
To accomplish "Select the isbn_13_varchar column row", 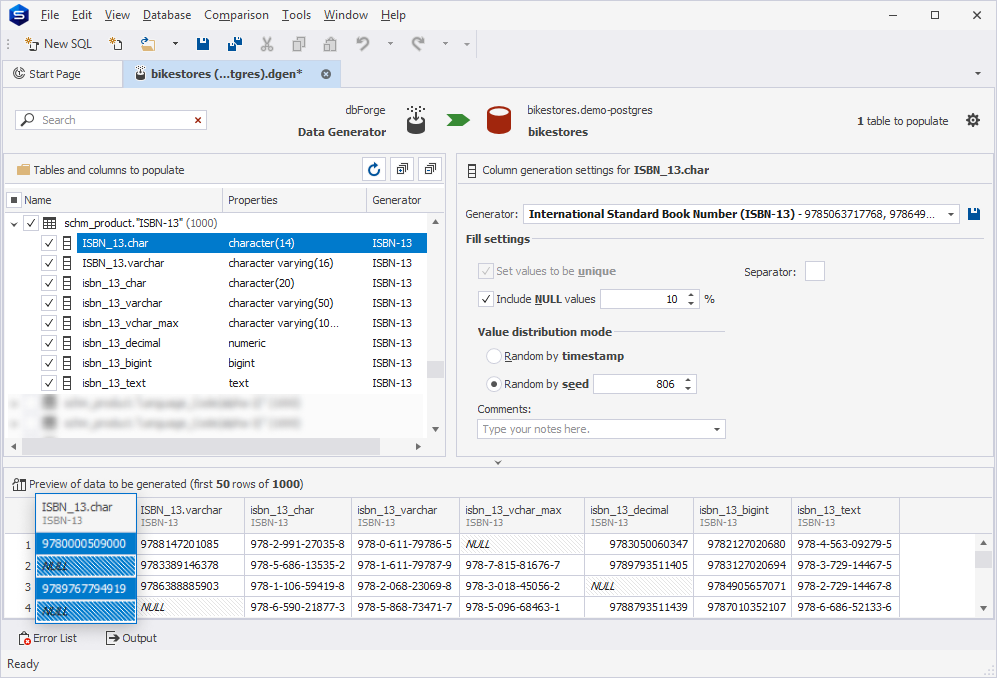I will pyautogui.click(x=251, y=303).
